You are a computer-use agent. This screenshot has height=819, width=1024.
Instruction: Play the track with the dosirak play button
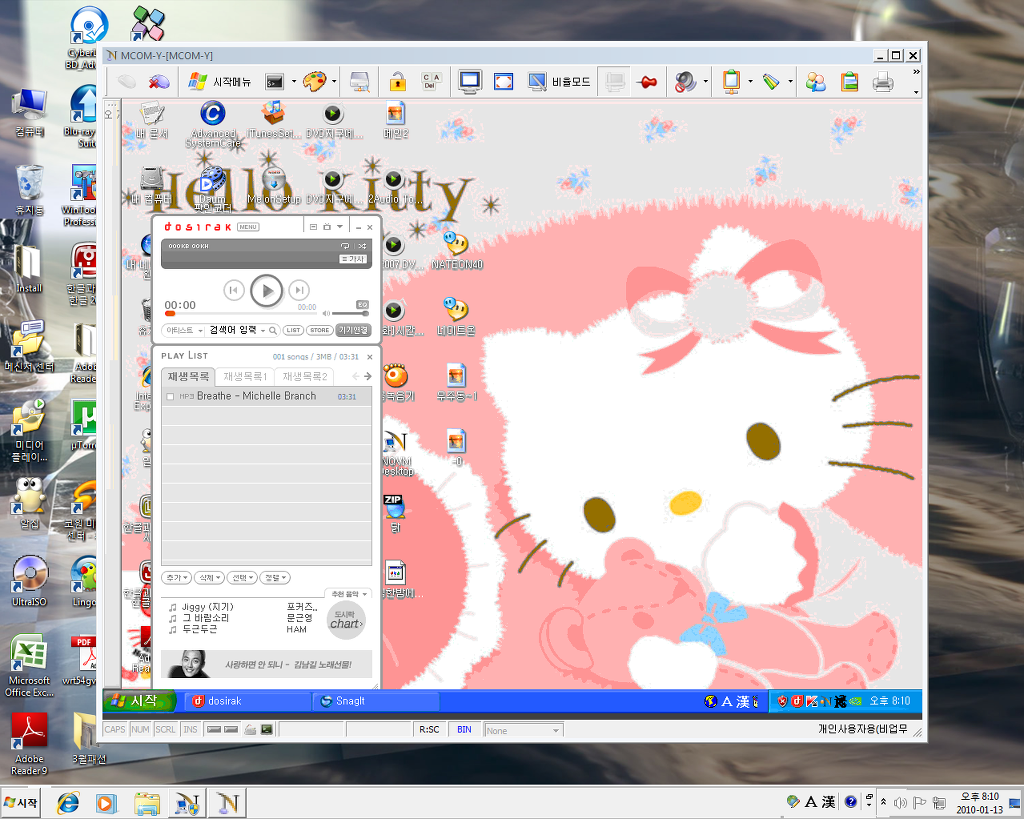[266, 291]
